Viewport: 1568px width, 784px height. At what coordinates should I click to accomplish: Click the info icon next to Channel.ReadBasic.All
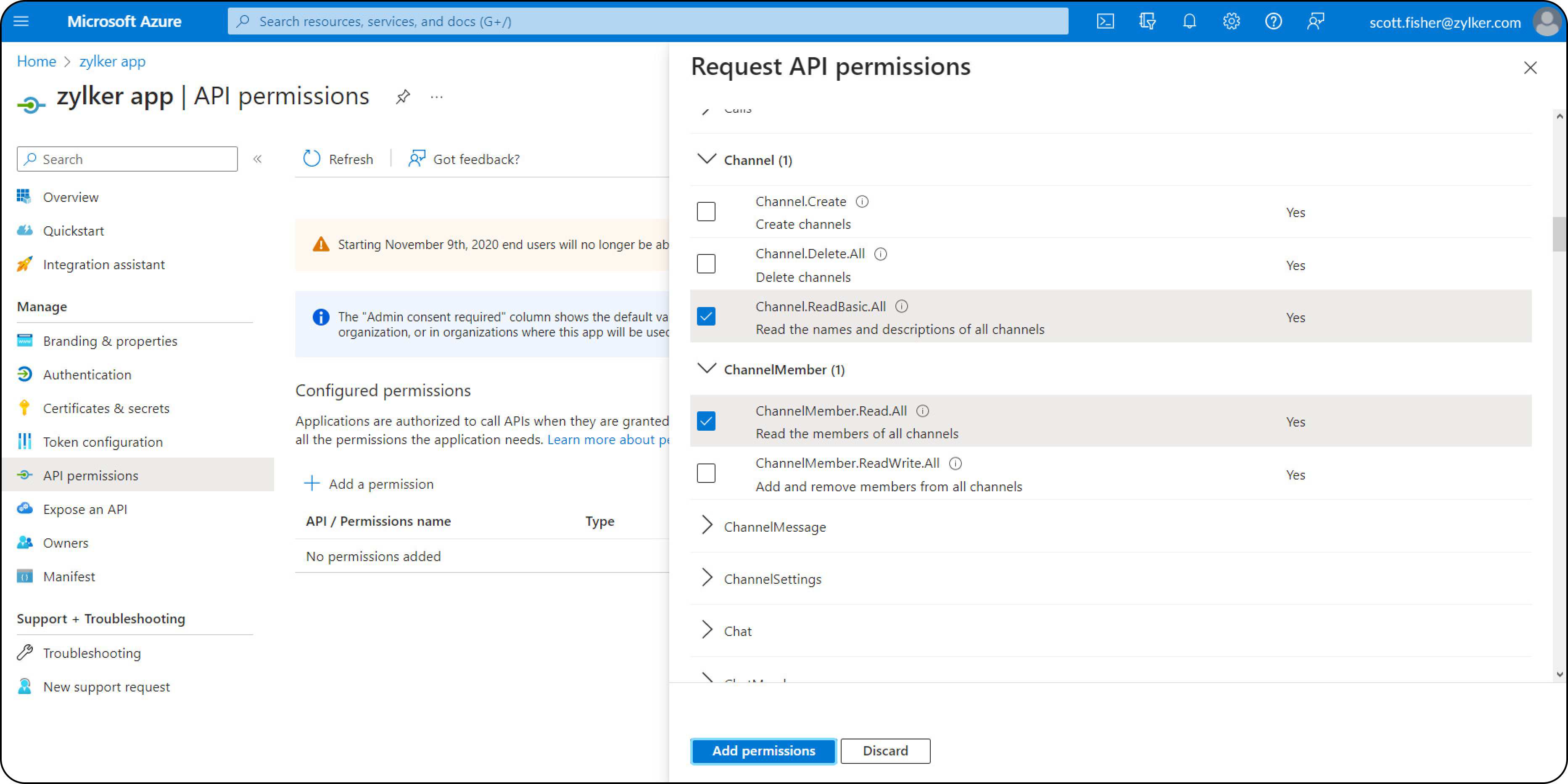901,307
